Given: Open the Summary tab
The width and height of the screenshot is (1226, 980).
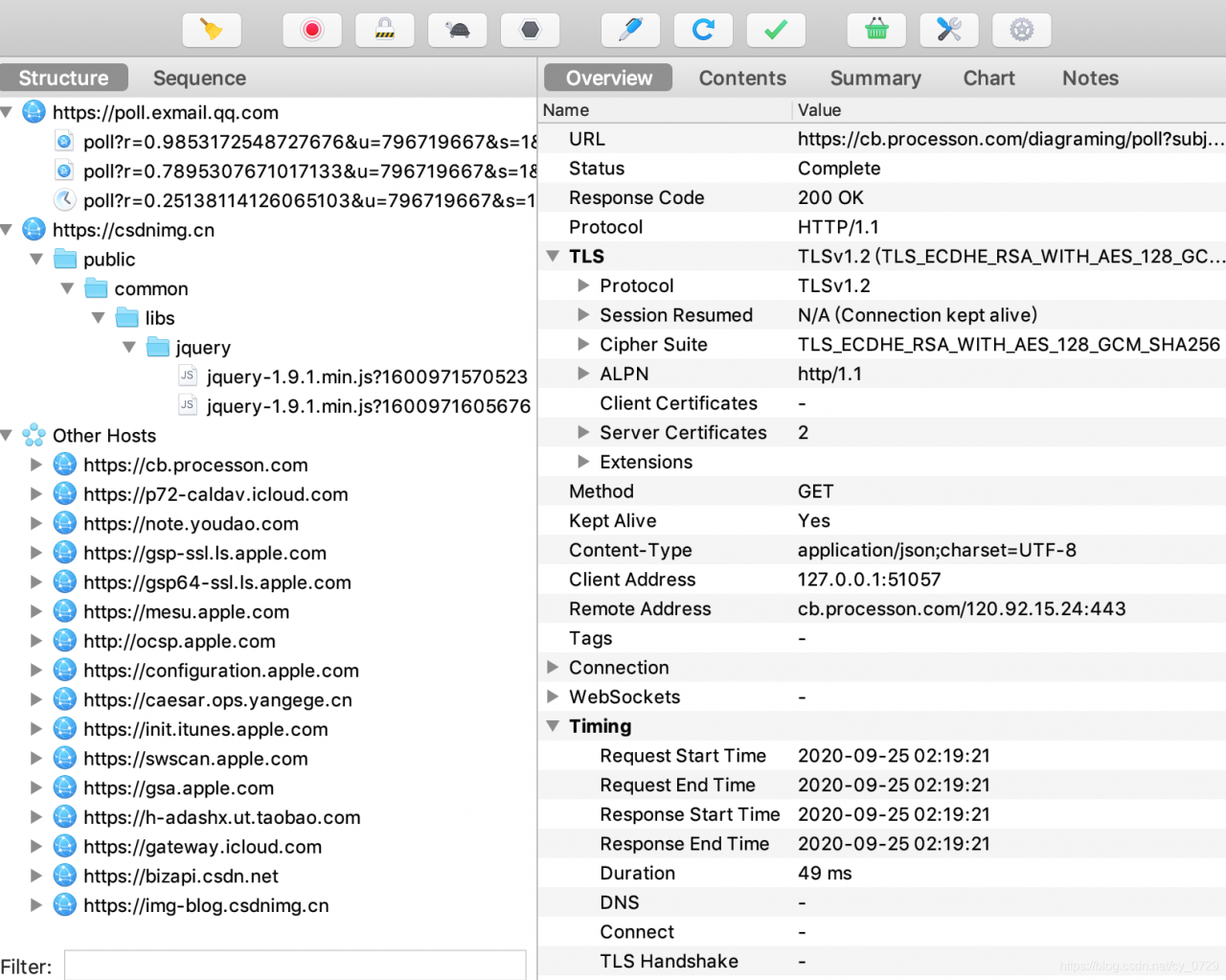Looking at the screenshot, I should click(875, 78).
